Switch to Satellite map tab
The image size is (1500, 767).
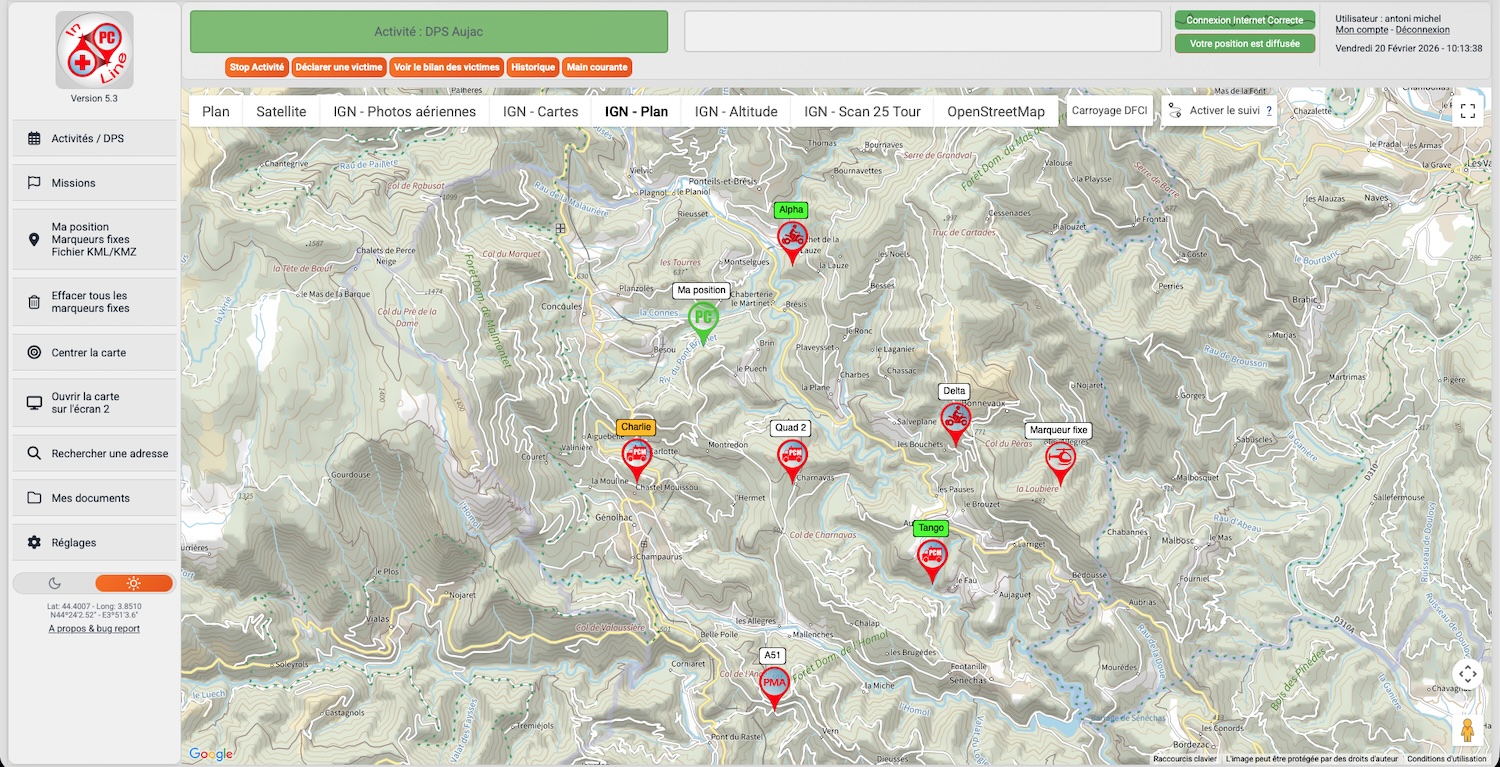click(281, 111)
